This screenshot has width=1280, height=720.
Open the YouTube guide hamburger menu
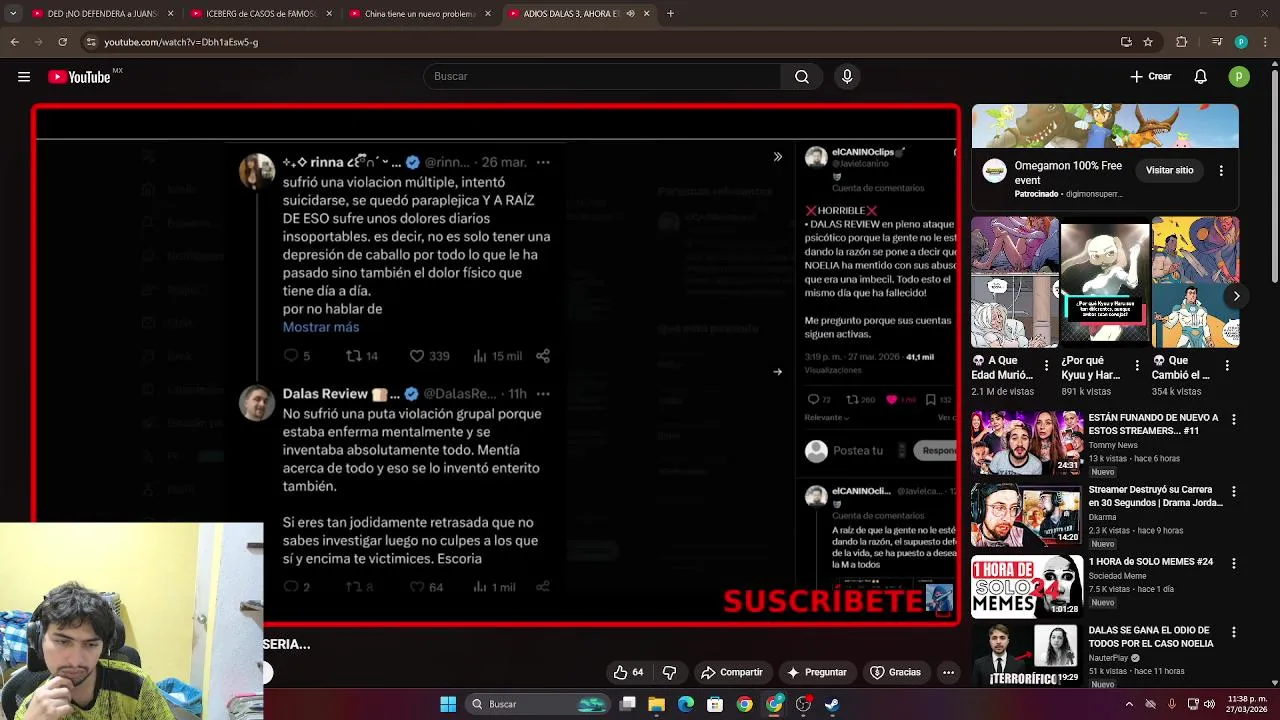[24, 77]
